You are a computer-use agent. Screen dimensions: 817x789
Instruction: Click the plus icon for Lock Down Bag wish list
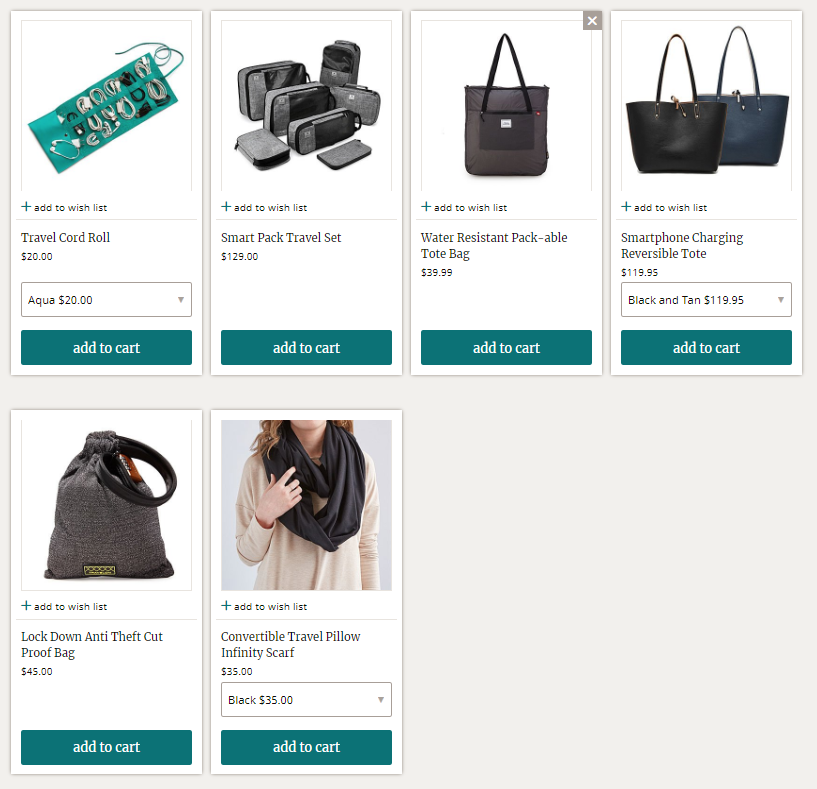[26, 606]
